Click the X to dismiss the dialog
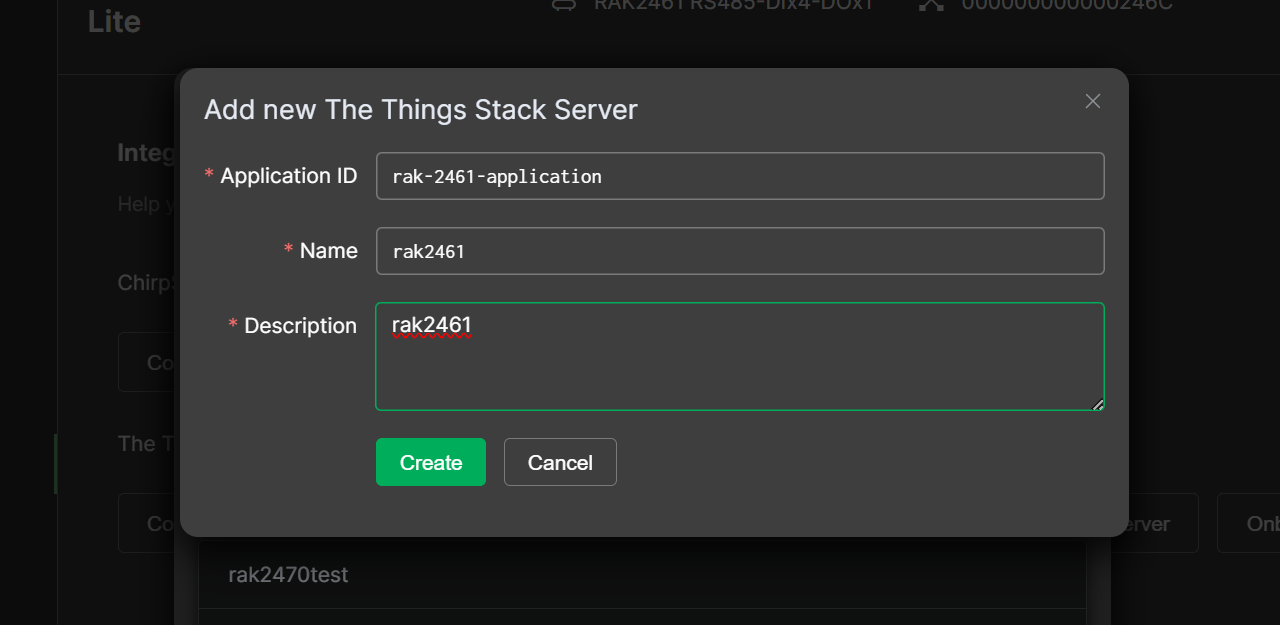The width and height of the screenshot is (1280, 625). click(1092, 101)
